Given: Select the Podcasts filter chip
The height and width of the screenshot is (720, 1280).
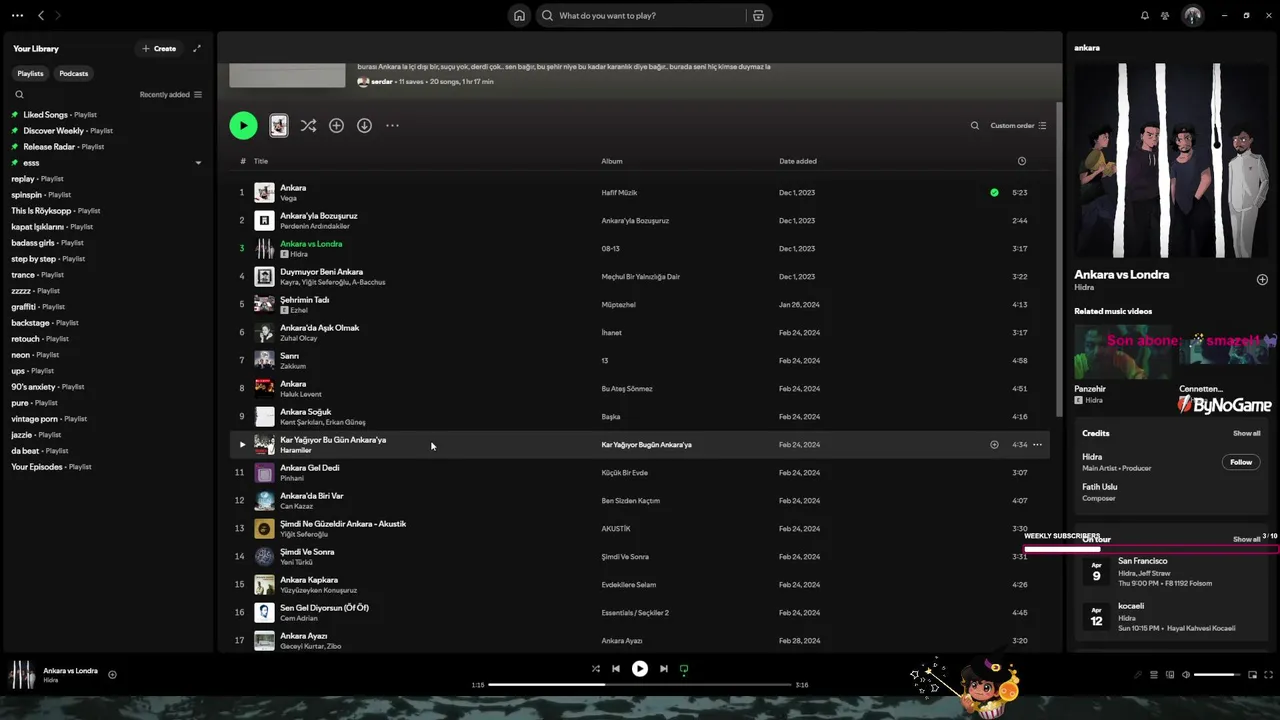Looking at the screenshot, I should [73, 73].
